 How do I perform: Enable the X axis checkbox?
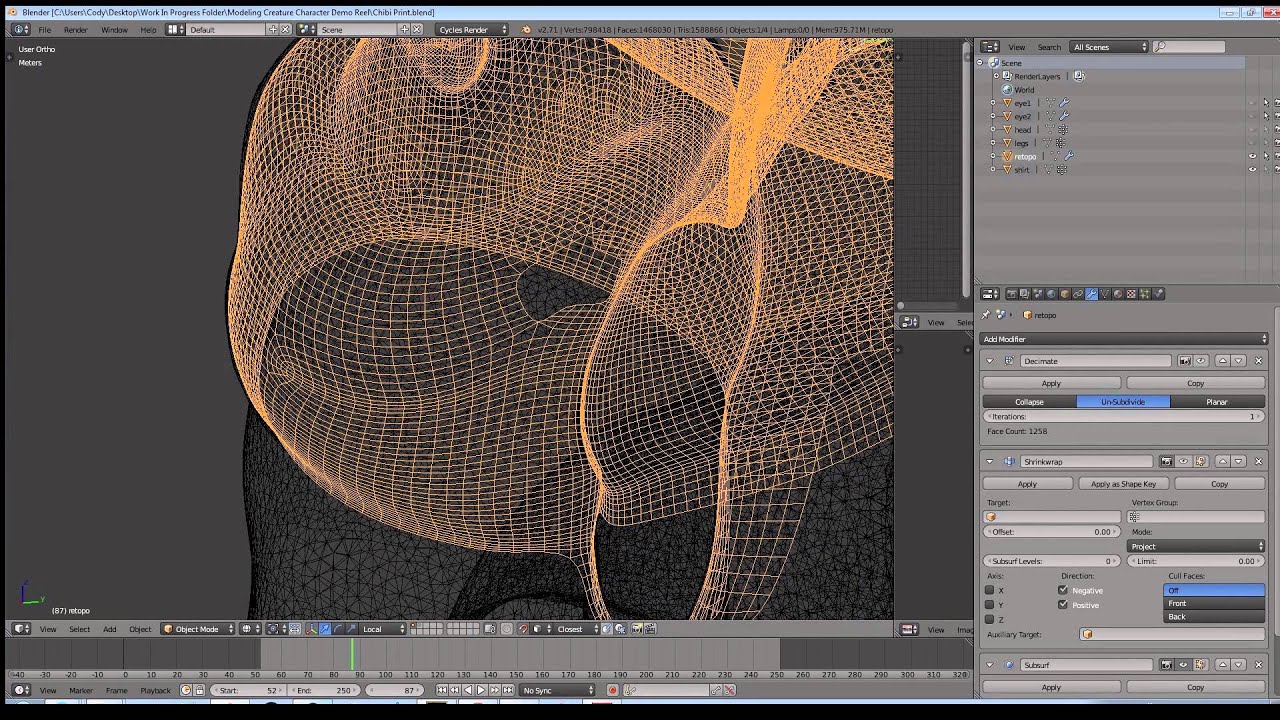(990, 590)
